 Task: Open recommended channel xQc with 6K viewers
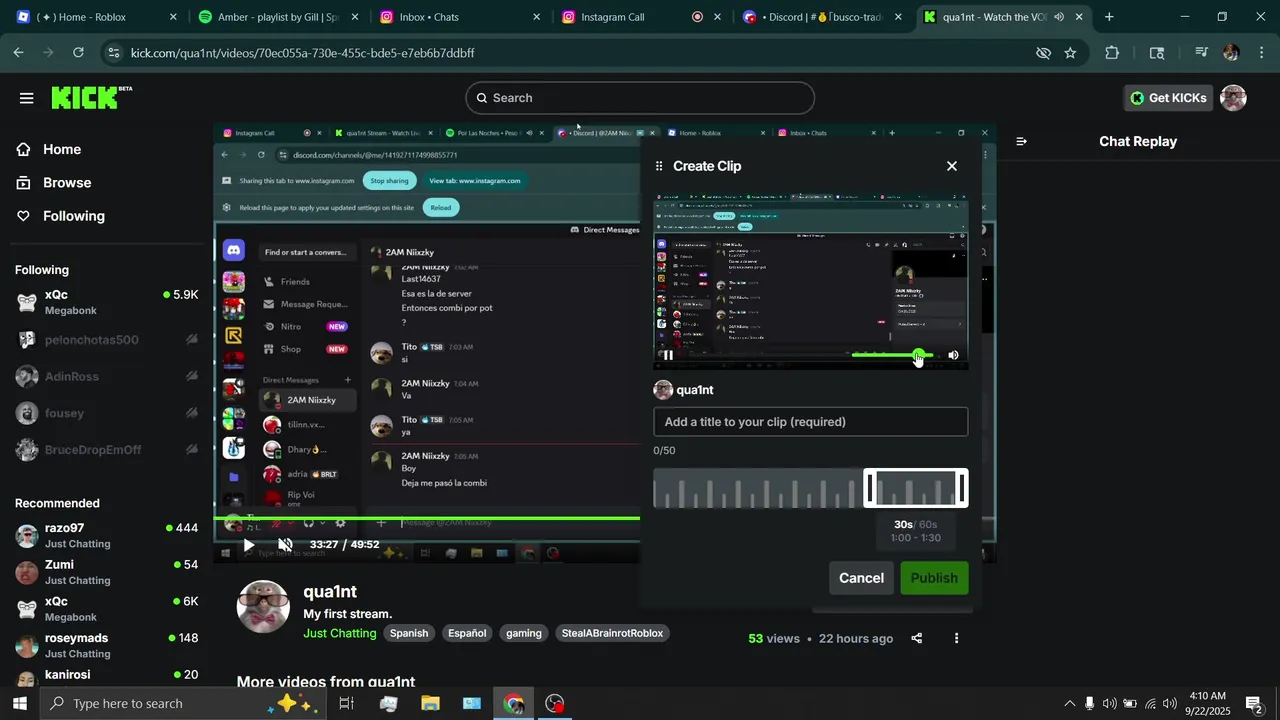107,608
